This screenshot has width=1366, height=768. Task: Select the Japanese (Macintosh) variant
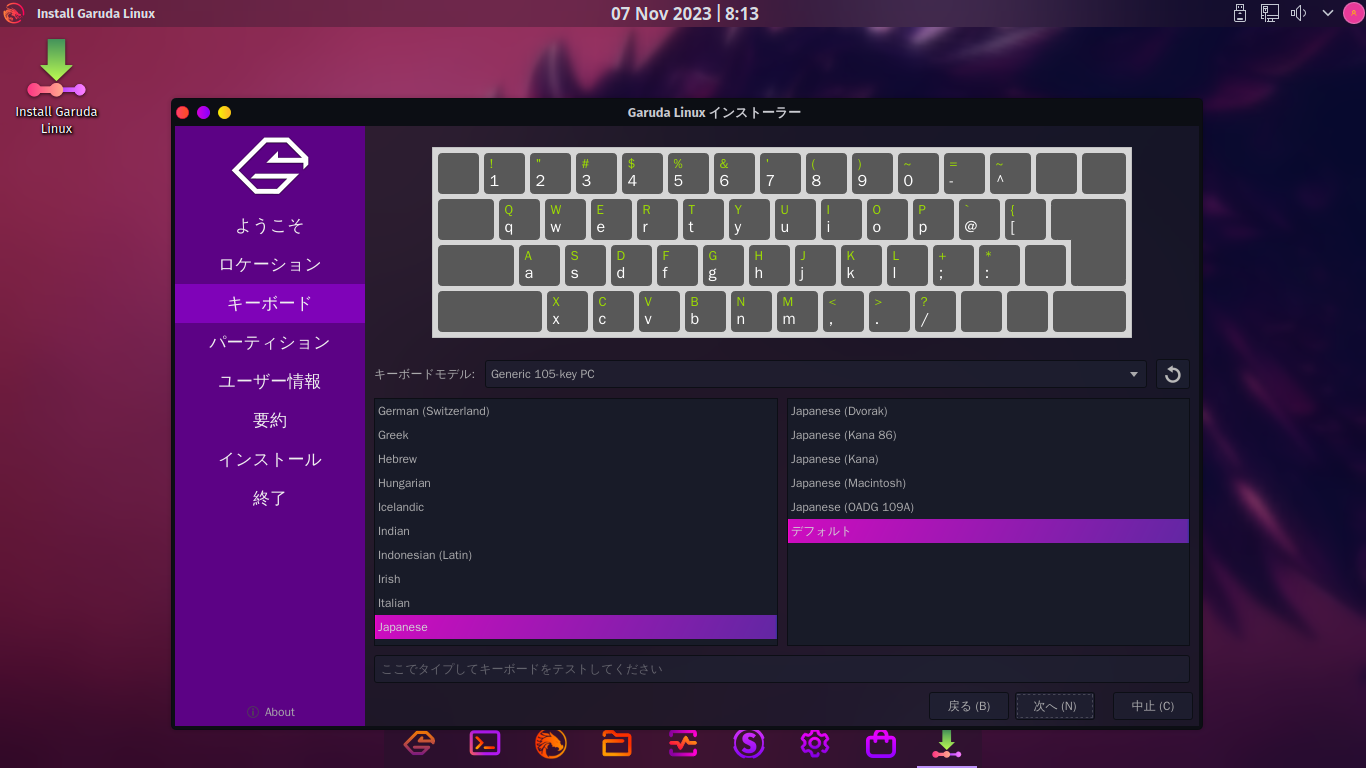[x=988, y=483]
